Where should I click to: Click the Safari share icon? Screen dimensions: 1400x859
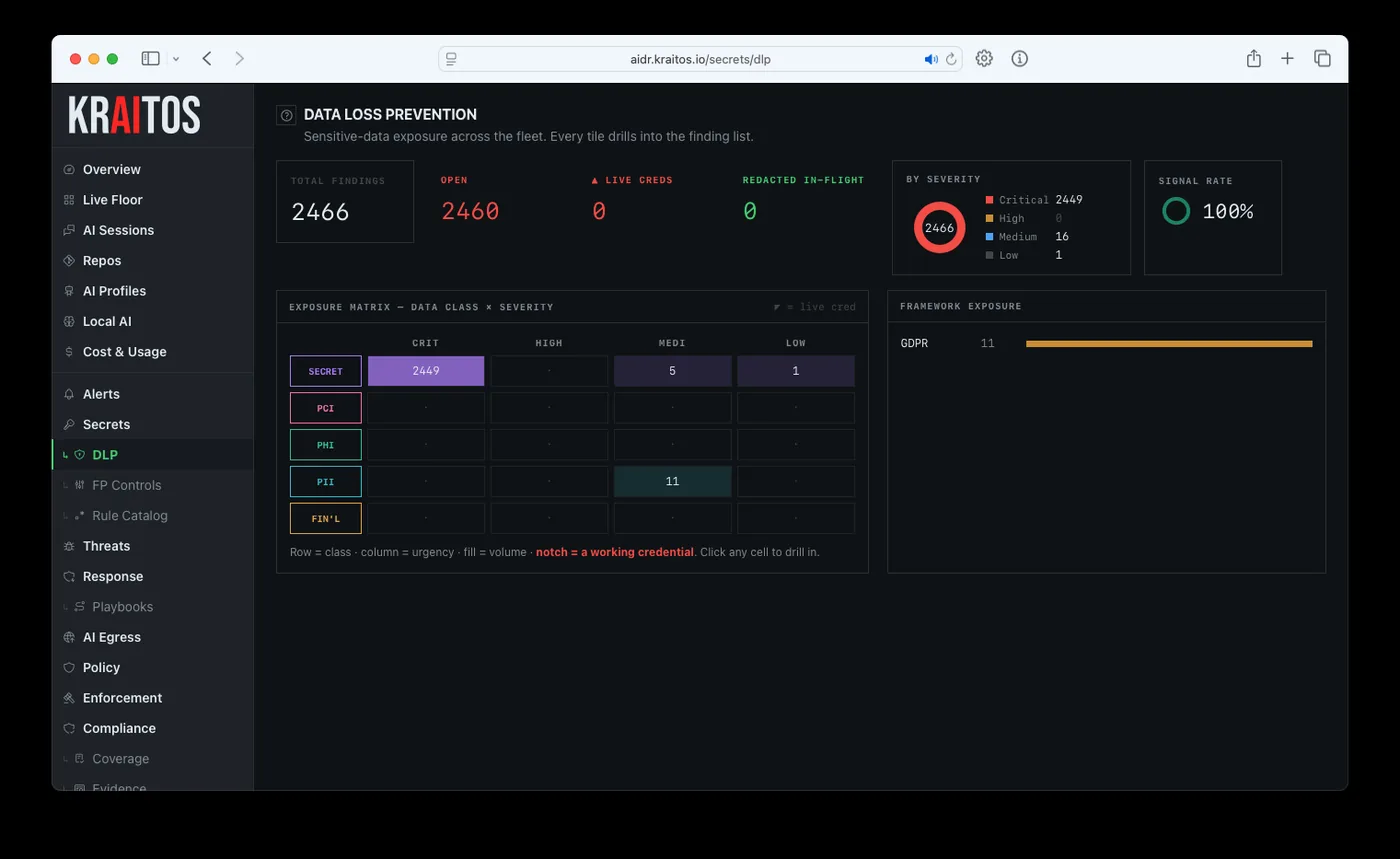[x=1254, y=59]
